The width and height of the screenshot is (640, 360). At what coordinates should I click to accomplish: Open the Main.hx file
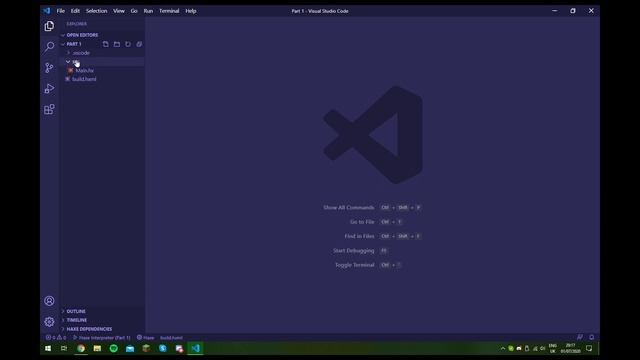[x=102, y=71]
